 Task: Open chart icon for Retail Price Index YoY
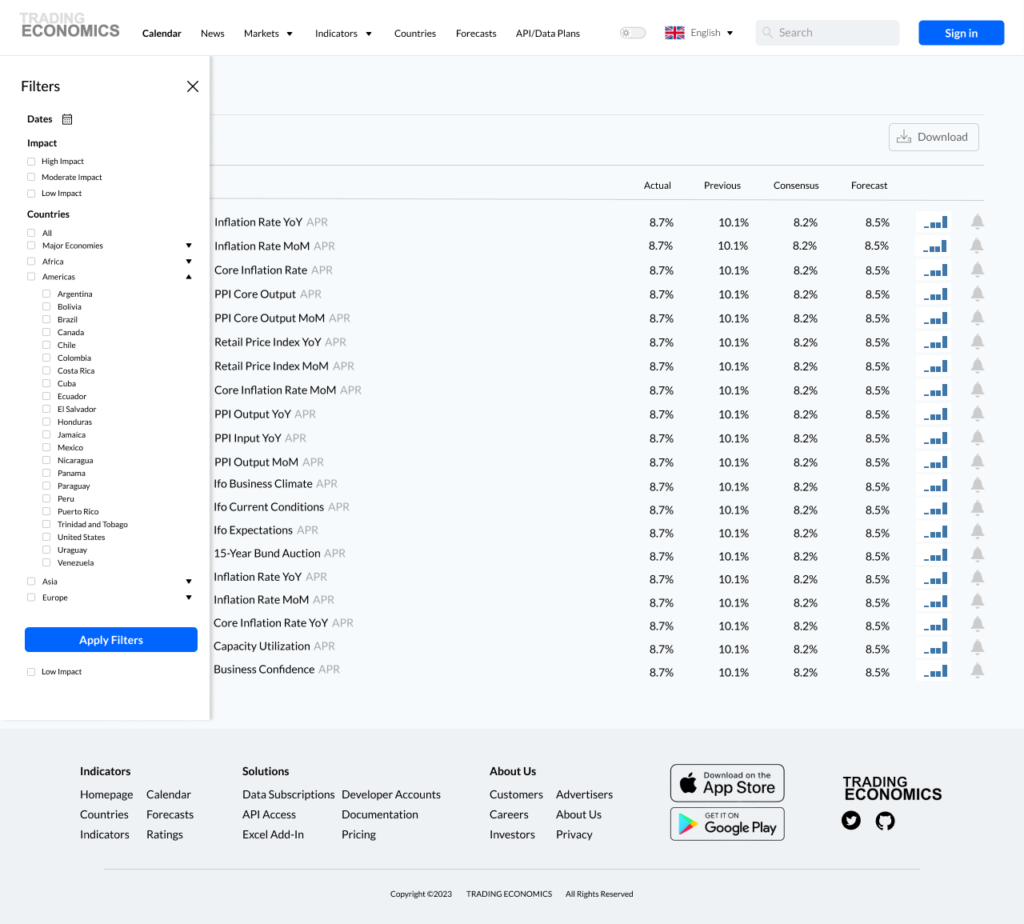coord(935,342)
